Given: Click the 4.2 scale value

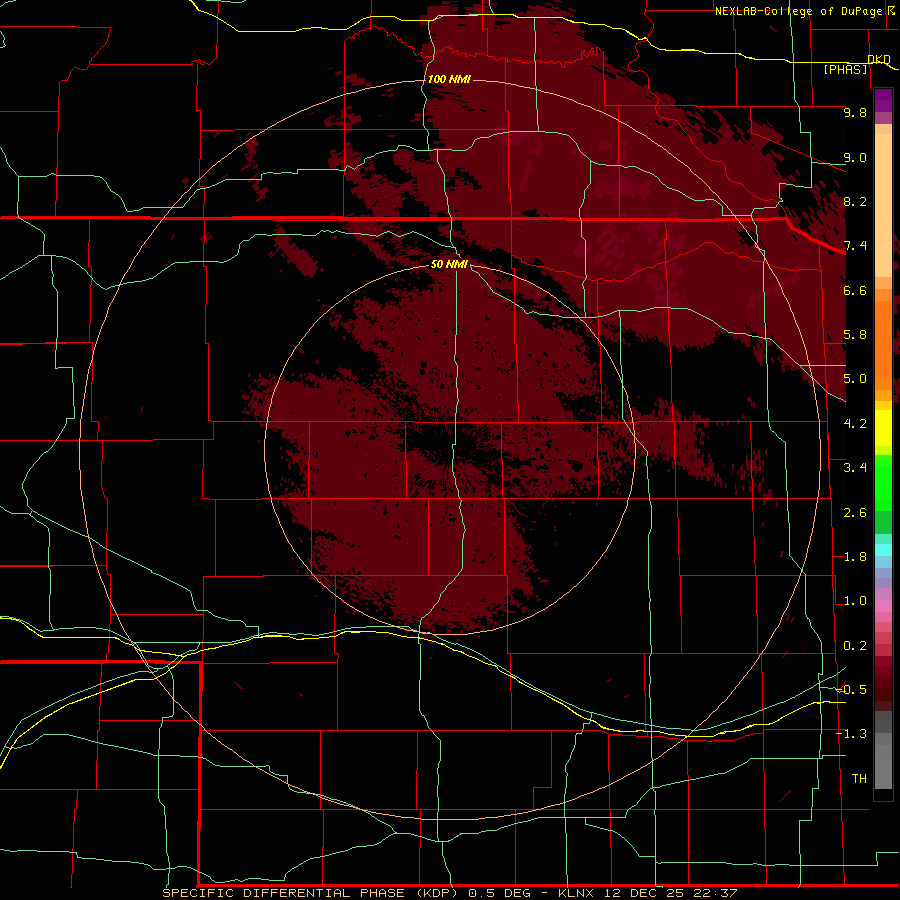Looking at the screenshot, I should tap(855, 424).
